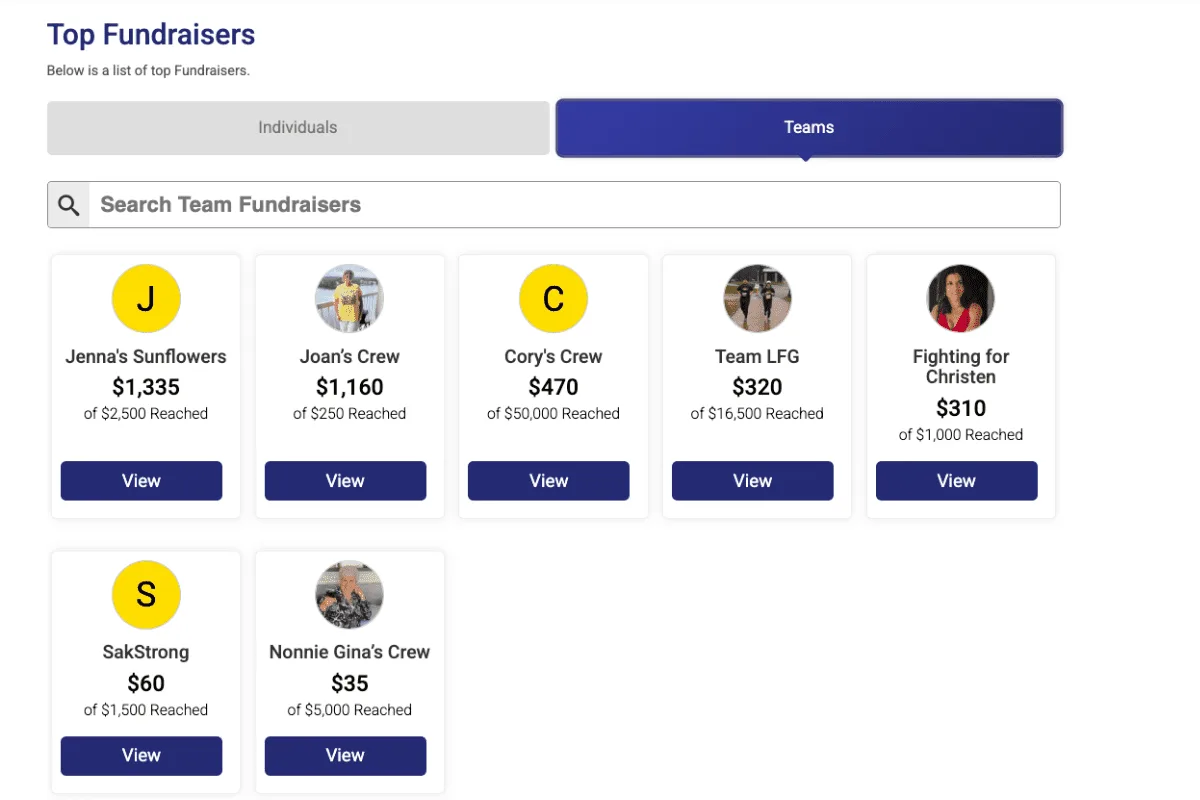View the SakStrong fundraiser
Viewport: 1200px width, 800px height.
pos(141,756)
